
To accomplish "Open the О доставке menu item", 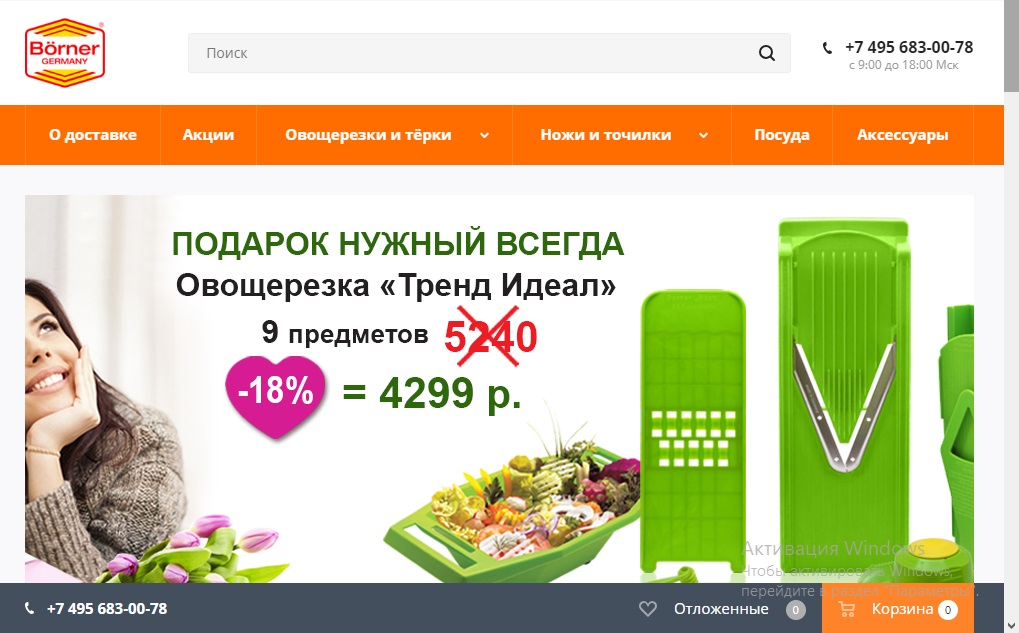I will [x=93, y=135].
